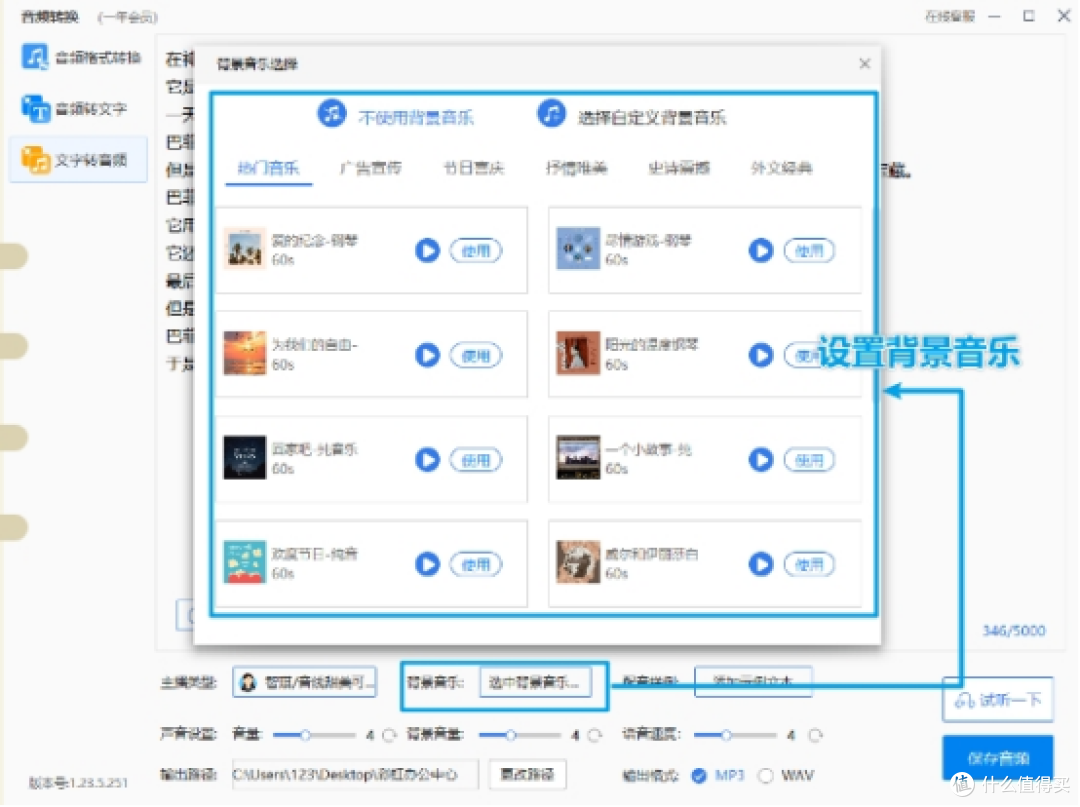Click 阳光的温度钢琴 album cover

[578, 353]
